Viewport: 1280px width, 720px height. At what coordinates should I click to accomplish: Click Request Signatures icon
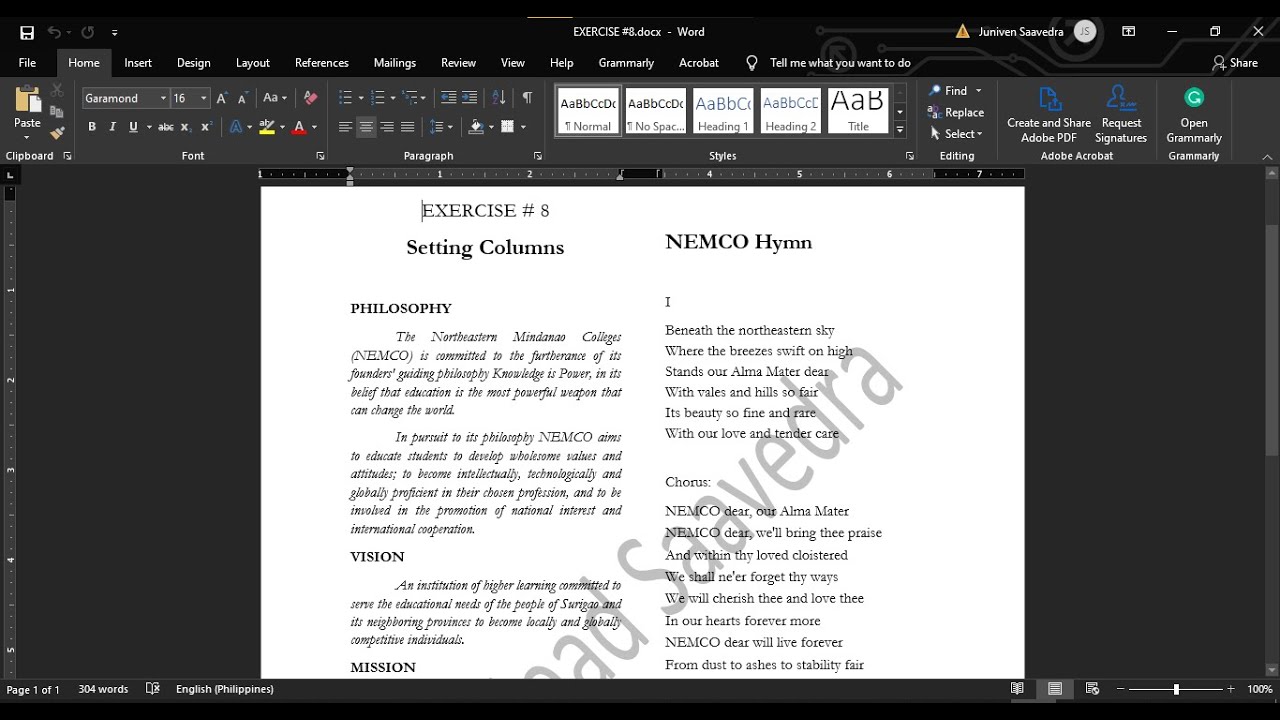click(1121, 115)
